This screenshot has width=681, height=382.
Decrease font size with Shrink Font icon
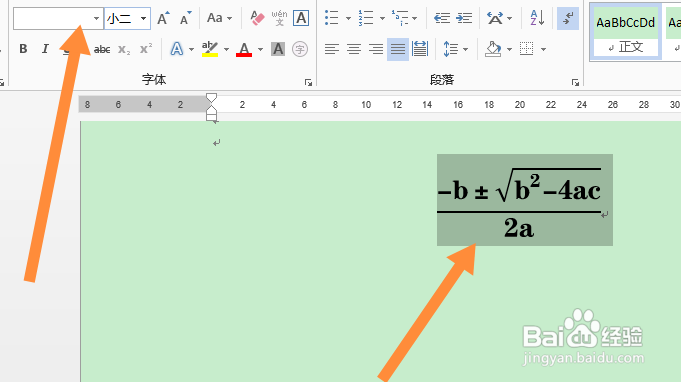[x=185, y=18]
